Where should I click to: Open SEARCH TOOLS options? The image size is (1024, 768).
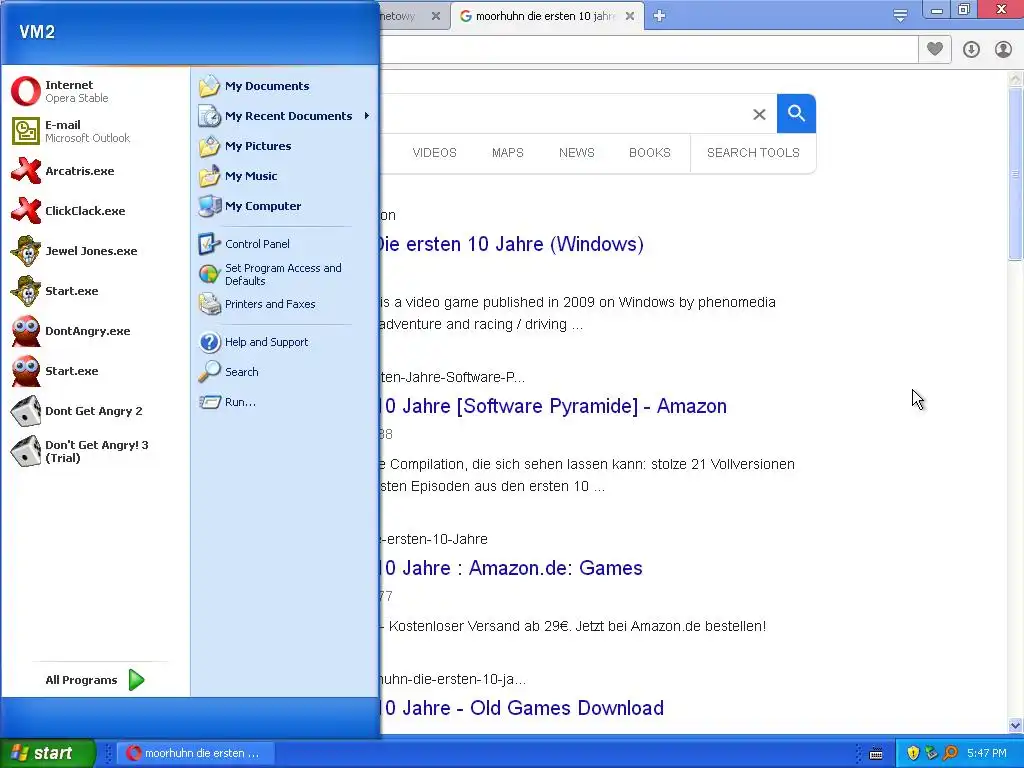tap(753, 153)
